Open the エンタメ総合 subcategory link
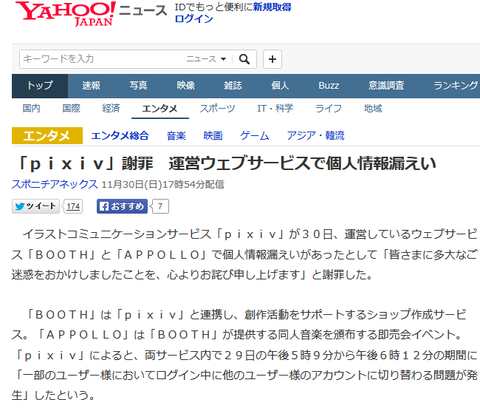 [x=120, y=136]
